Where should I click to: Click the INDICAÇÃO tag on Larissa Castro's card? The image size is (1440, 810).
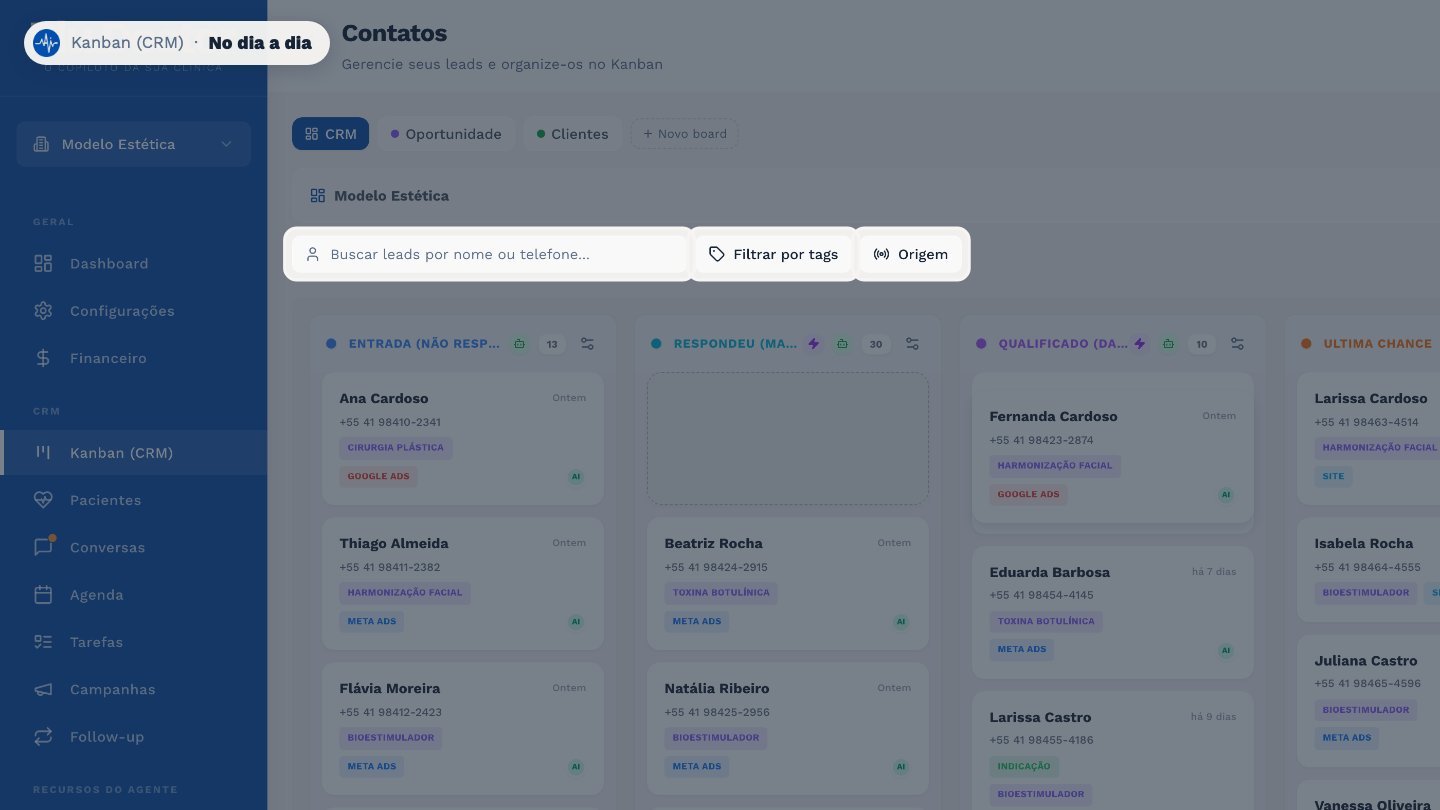click(1024, 767)
